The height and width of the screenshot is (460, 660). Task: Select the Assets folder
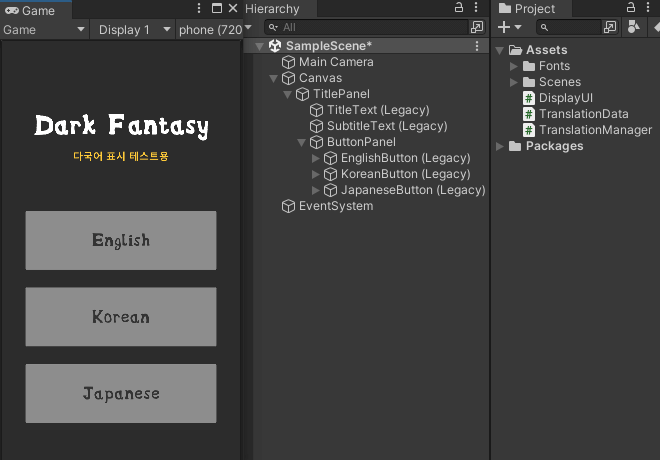[546, 50]
